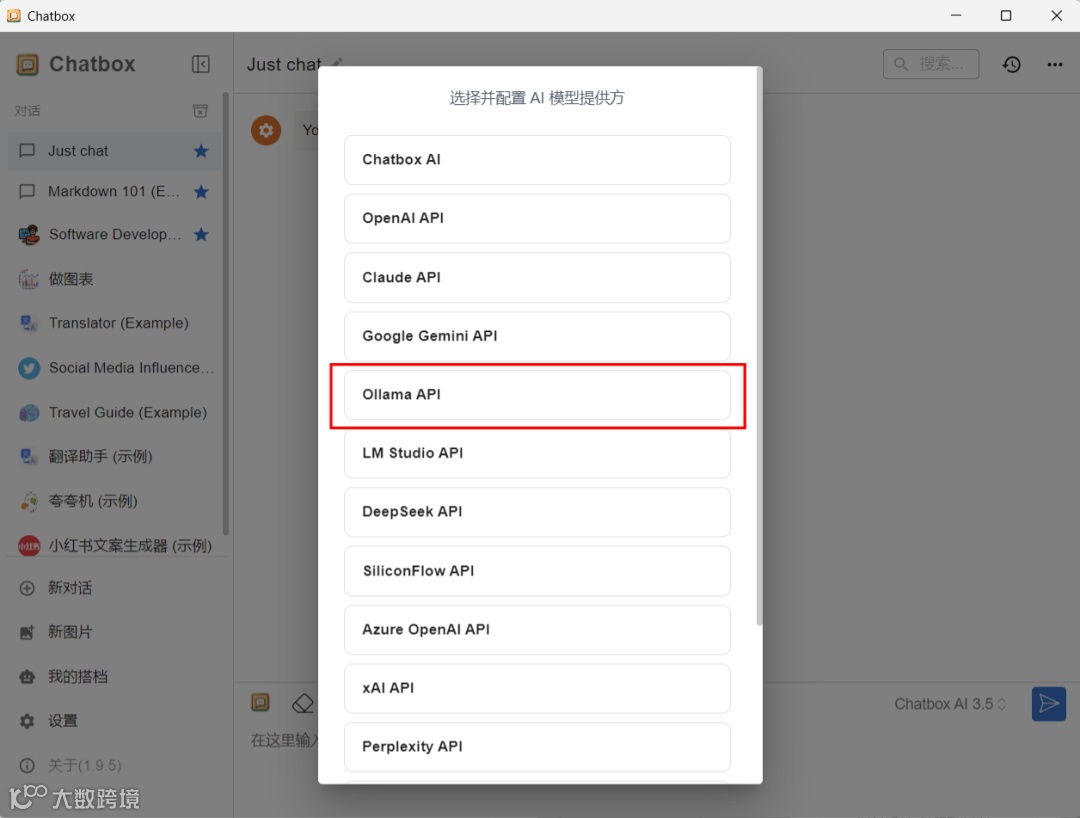Maximize the Chatbox window
The height and width of the screenshot is (818, 1080).
click(1006, 15)
